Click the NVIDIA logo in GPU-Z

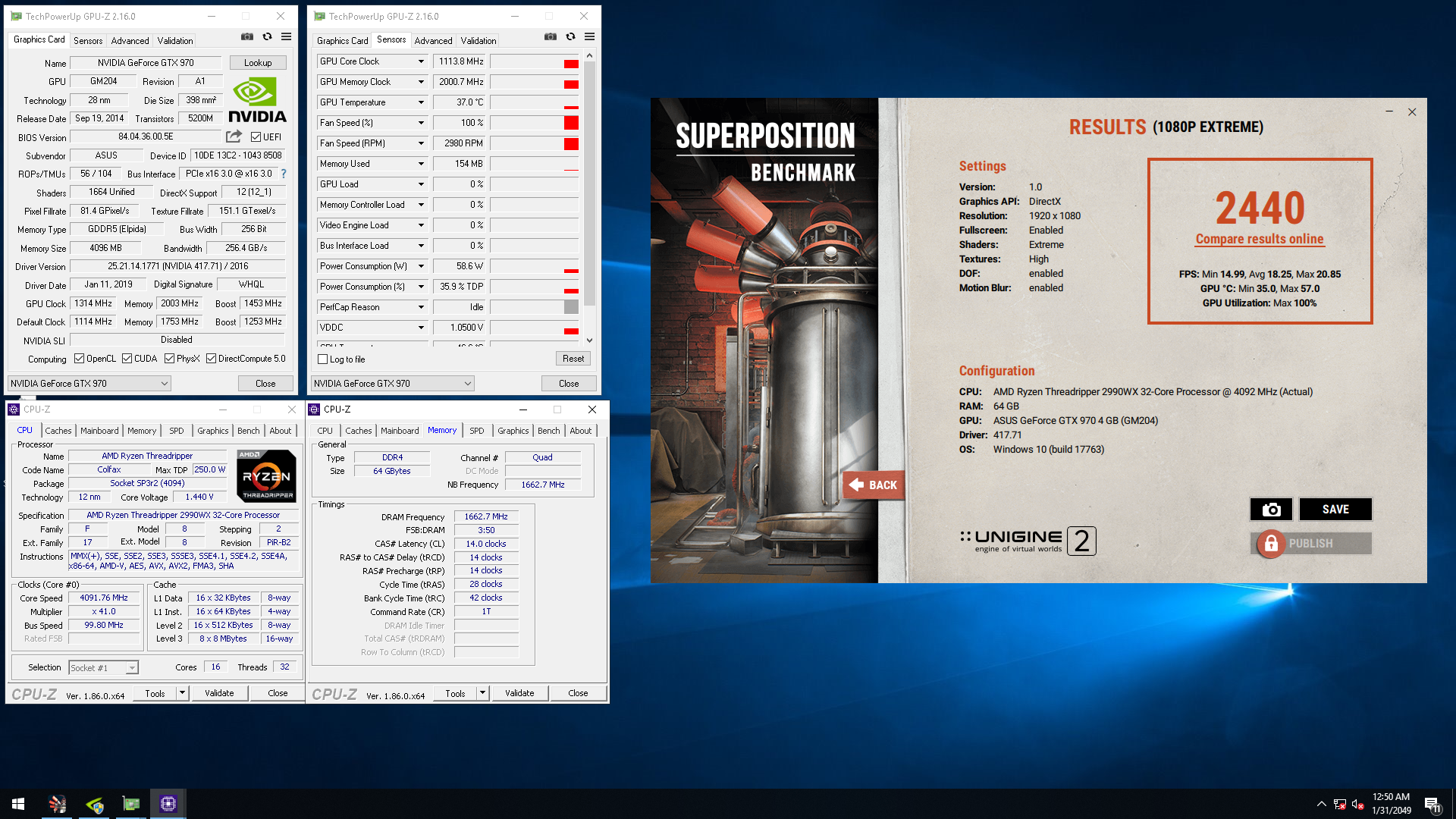click(257, 100)
